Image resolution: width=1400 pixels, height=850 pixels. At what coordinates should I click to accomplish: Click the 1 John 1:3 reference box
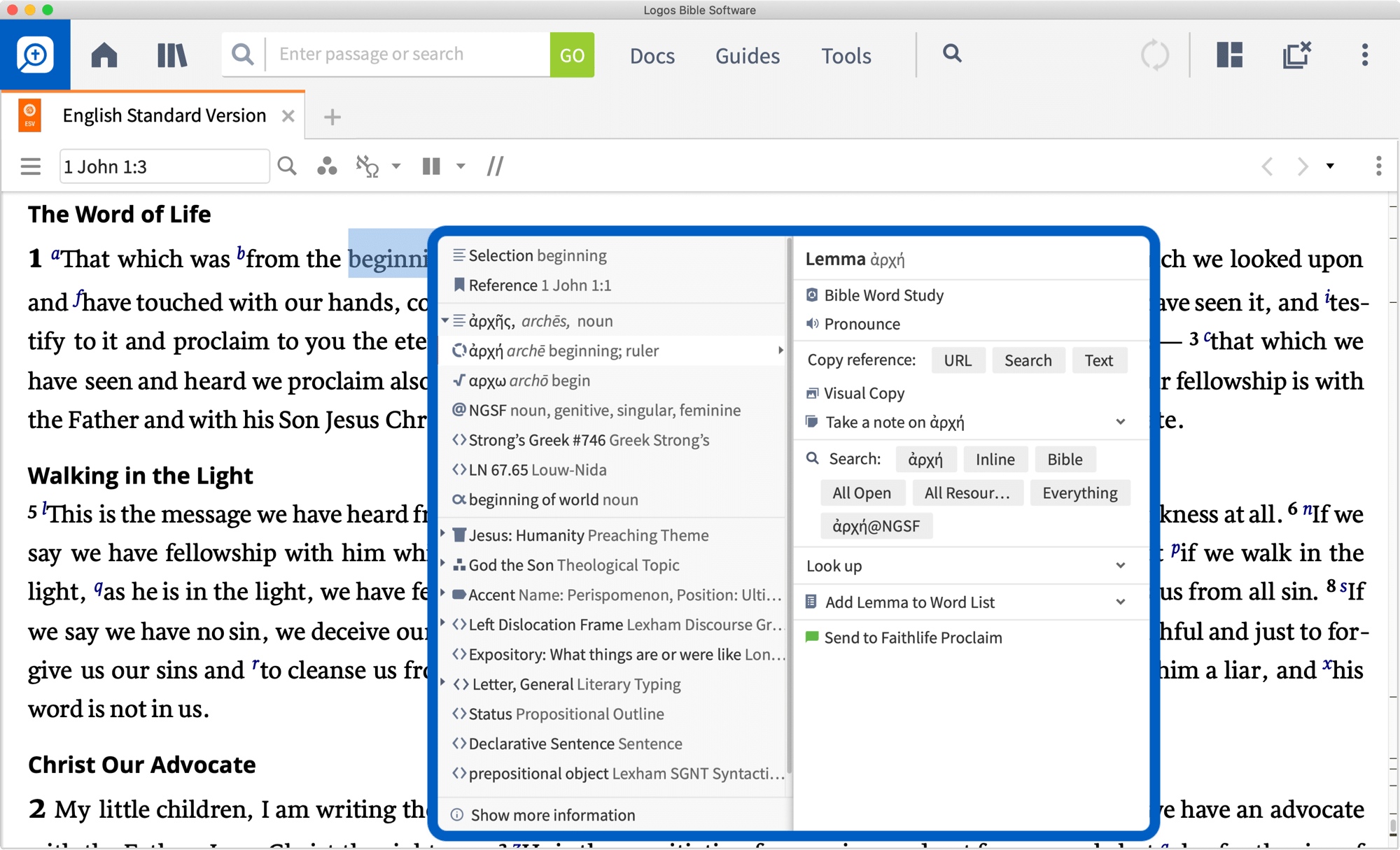(x=164, y=167)
